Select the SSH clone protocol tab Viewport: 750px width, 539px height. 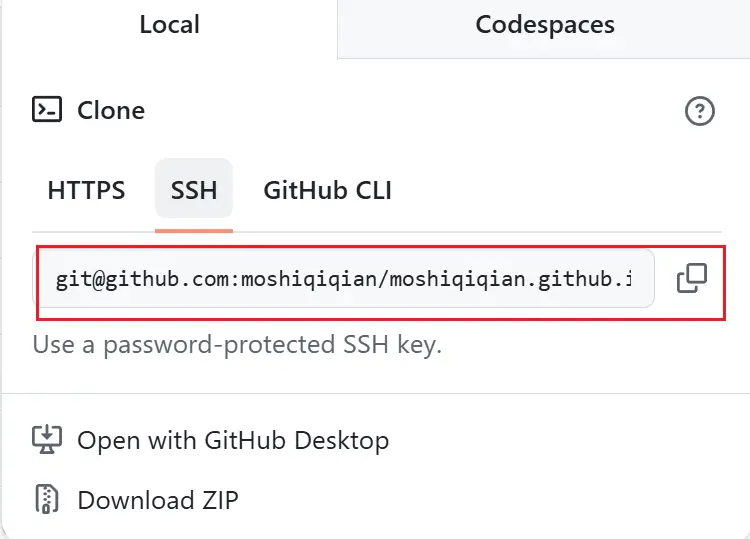point(194,190)
